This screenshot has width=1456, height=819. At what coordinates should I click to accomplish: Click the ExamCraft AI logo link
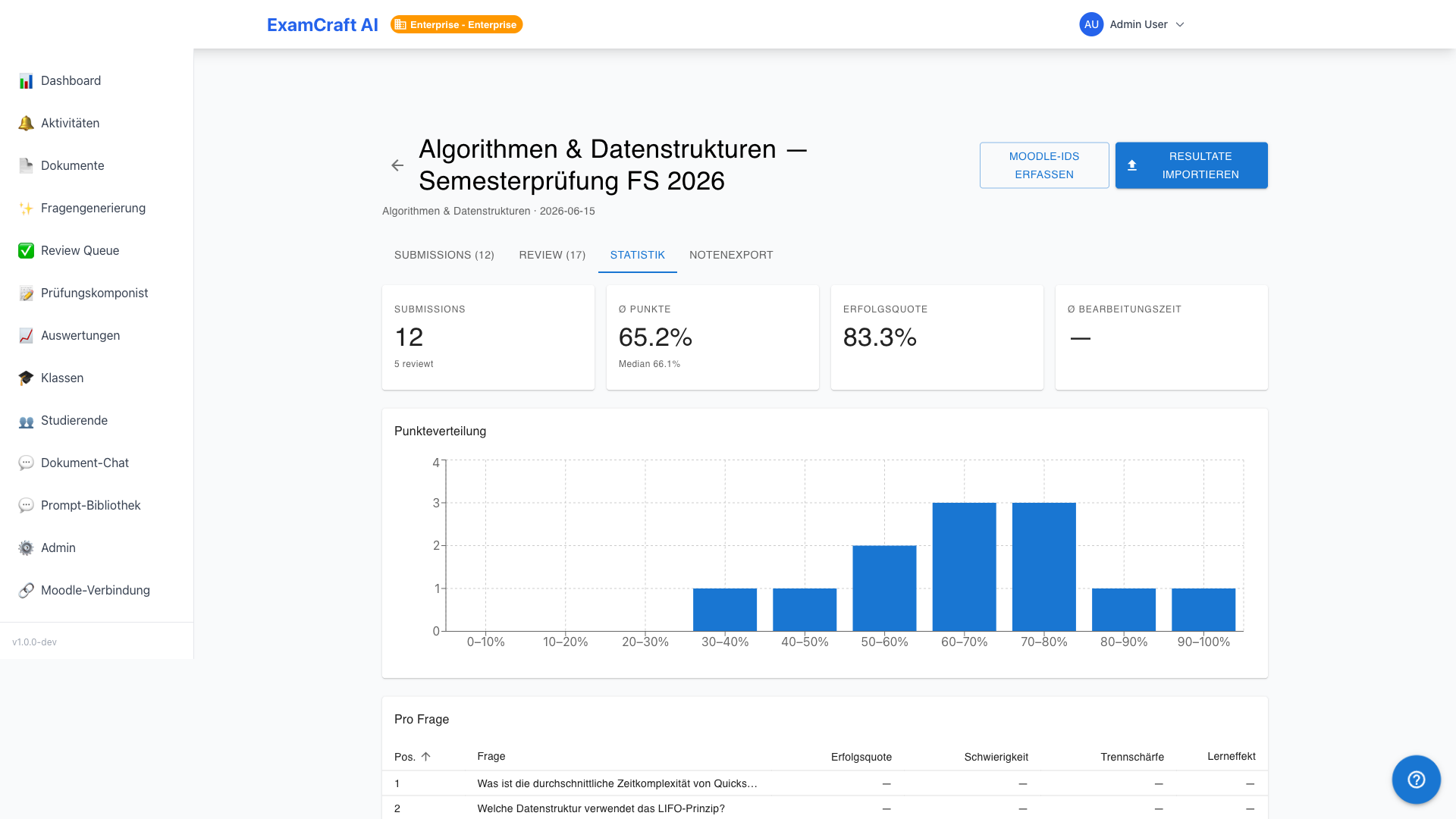coord(322,25)
